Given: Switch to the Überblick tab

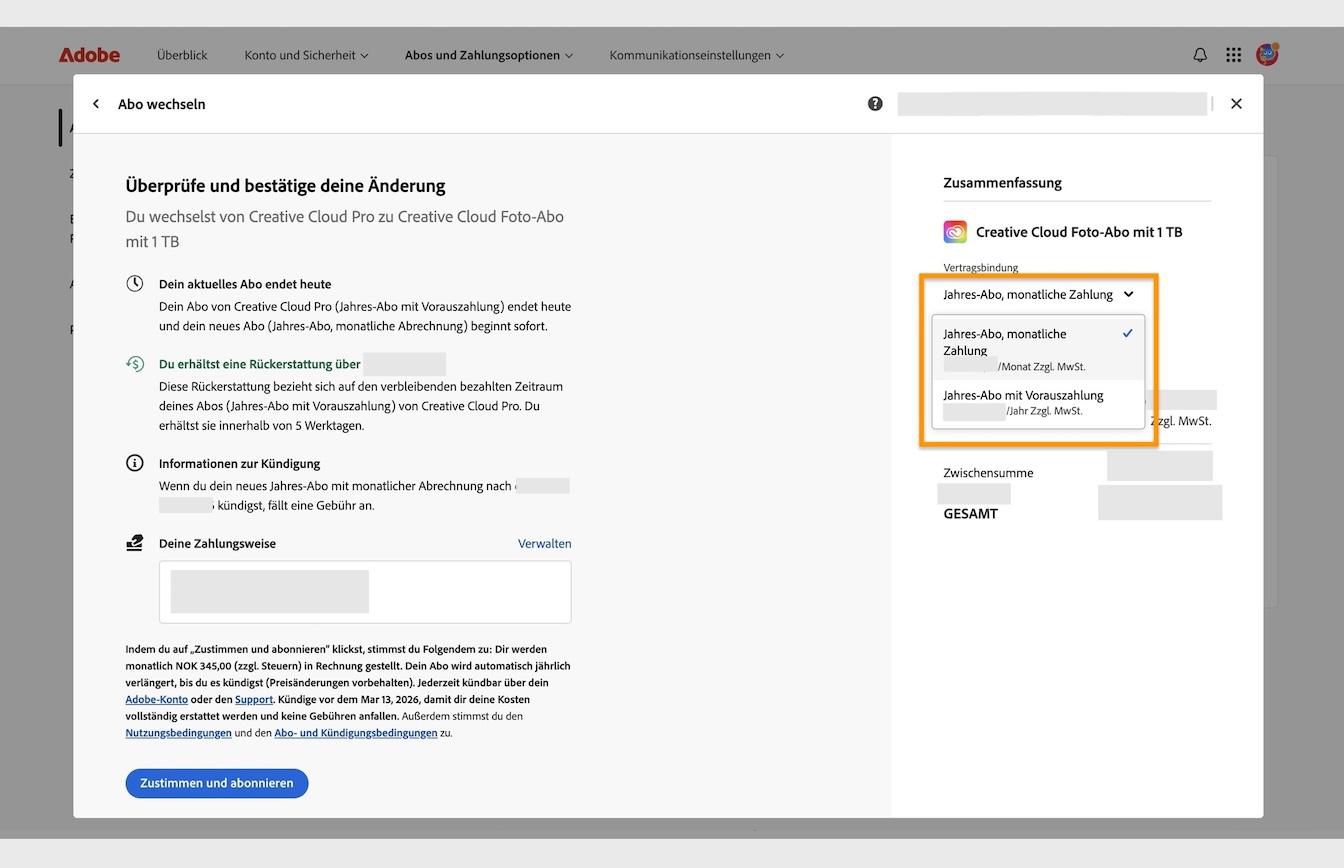Looking at the screenshot, I should pos(182,55).
